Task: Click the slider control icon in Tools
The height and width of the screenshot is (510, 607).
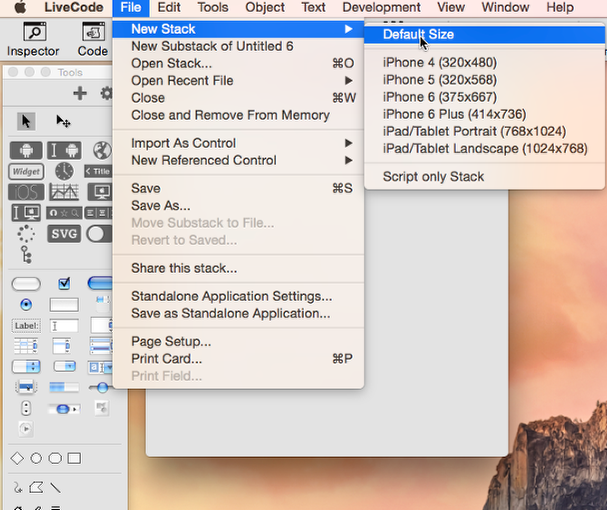Action: click(x=100, y=387)
